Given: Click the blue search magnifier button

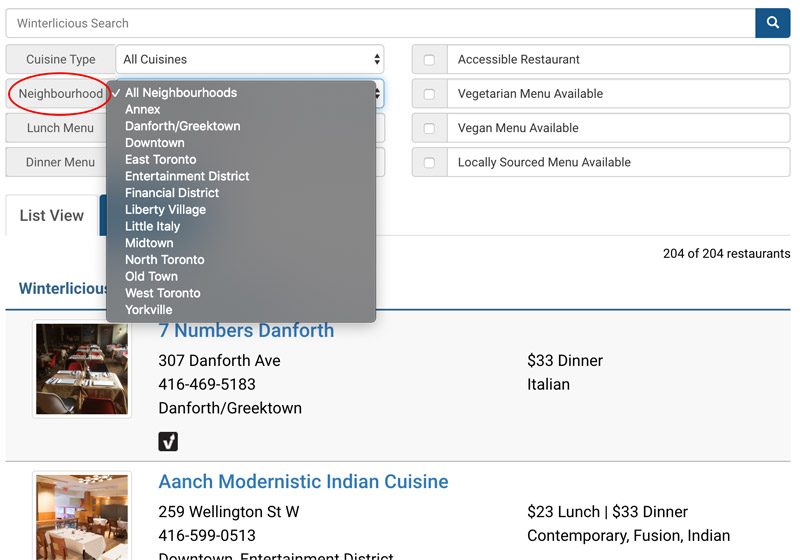Looking at the screenshot, I should point(772,23).
